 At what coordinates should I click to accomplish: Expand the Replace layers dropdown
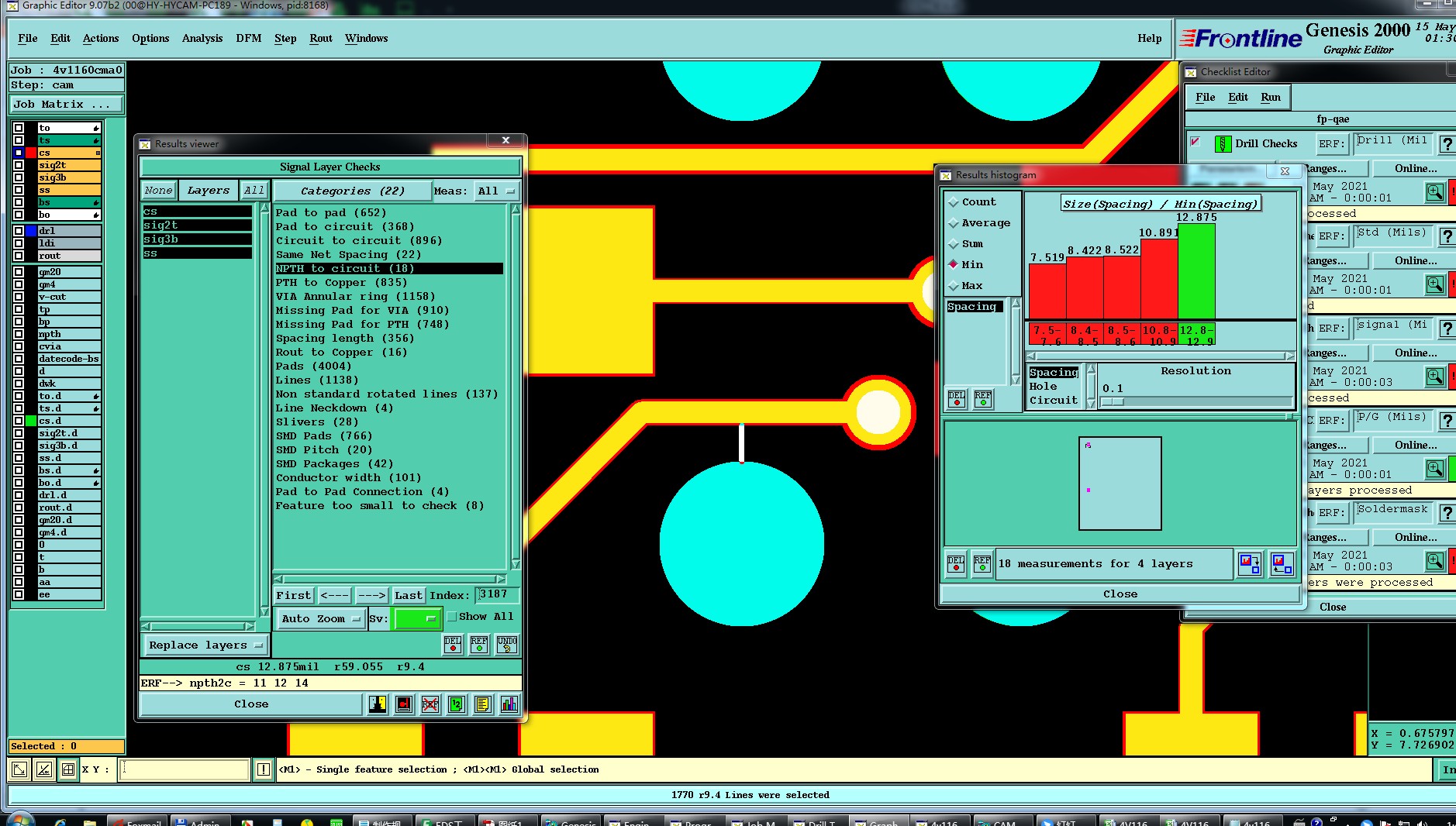click(x=205, y=645)
